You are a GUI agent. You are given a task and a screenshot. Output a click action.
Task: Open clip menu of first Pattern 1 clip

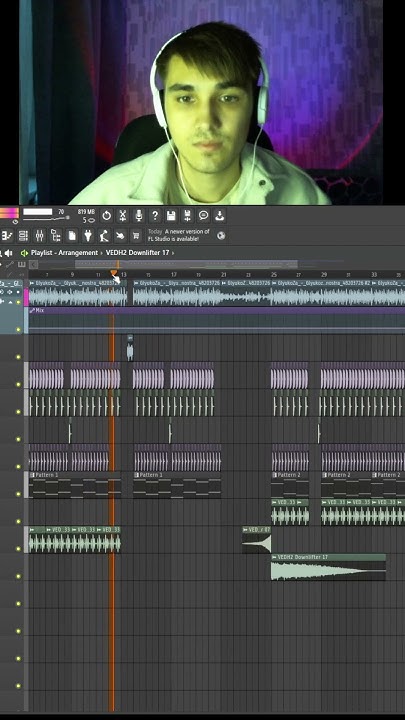(32, 475)
